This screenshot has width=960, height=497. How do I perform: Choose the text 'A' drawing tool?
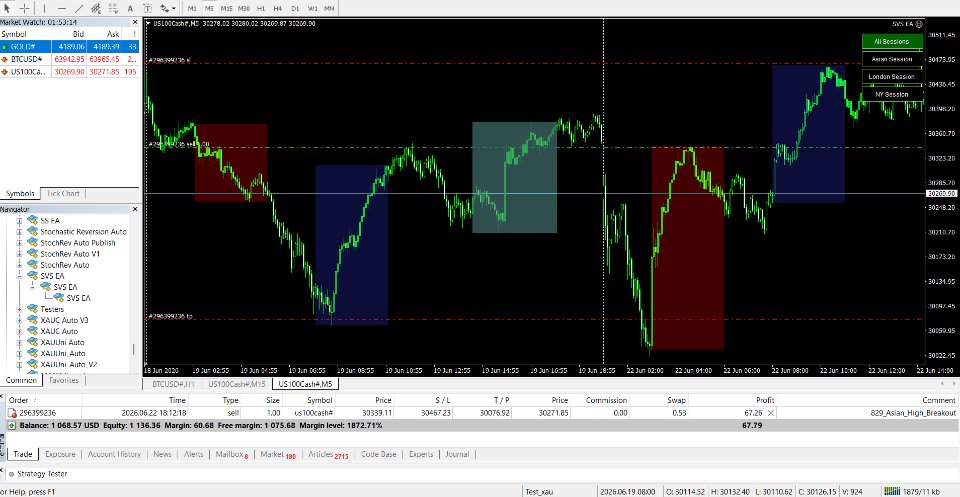tap(130, 8)
